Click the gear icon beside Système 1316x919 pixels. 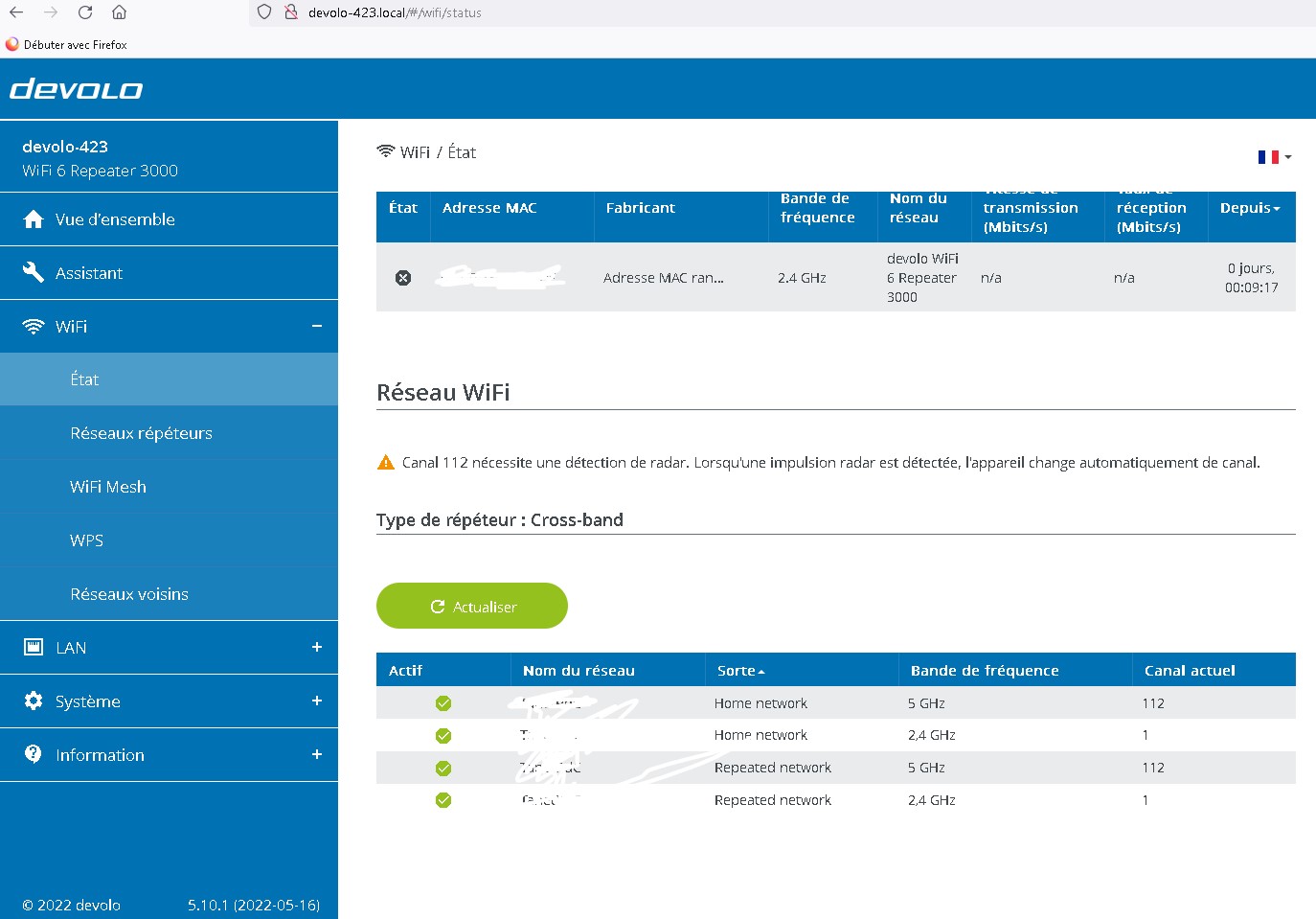point(34,701)
